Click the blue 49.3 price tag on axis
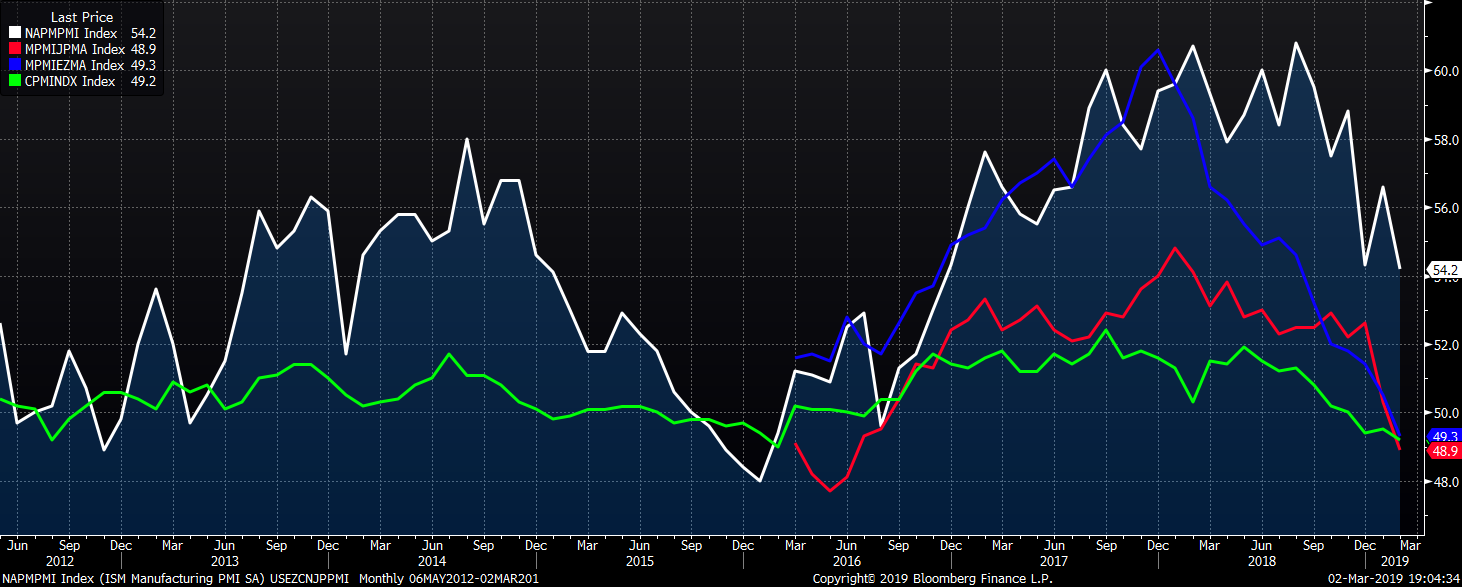This screenshot has height=587, width=1462. [1444, 436]
